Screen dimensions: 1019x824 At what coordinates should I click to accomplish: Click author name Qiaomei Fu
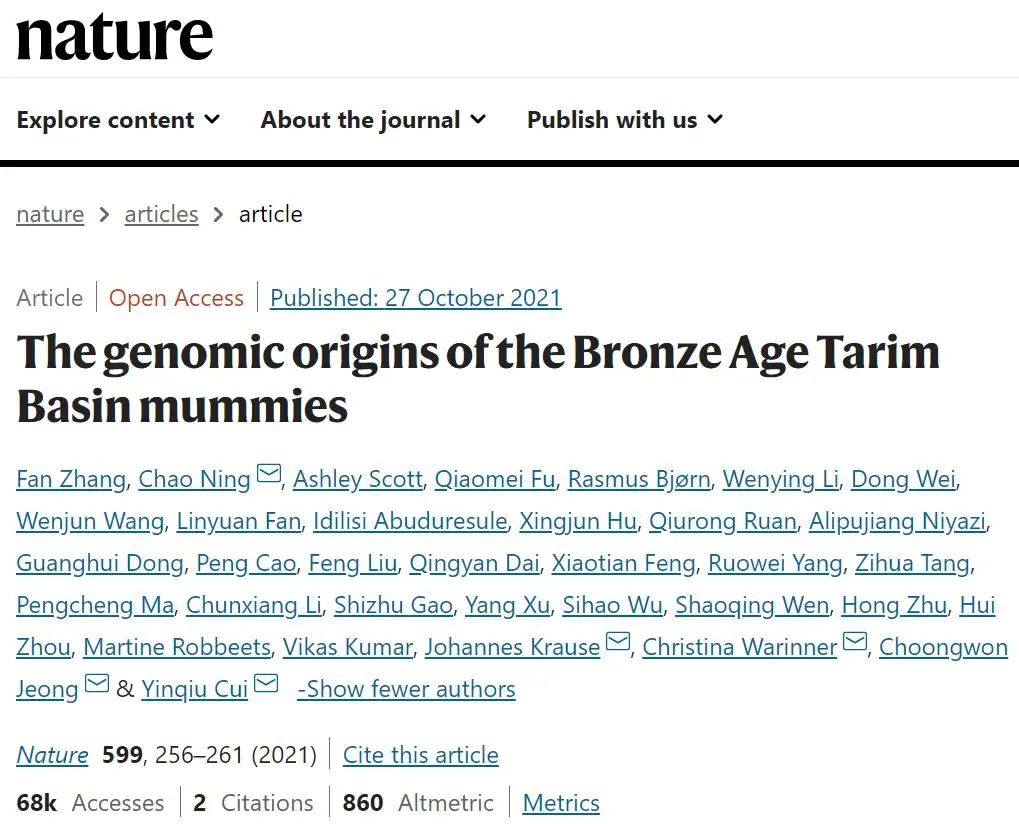coord(495,479)
